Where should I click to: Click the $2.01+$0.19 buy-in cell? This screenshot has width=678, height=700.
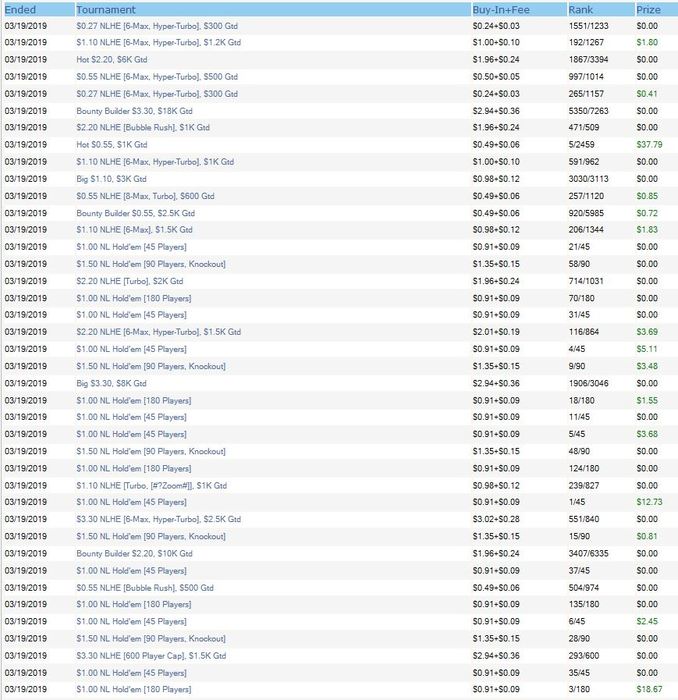(x=496, y=332)
